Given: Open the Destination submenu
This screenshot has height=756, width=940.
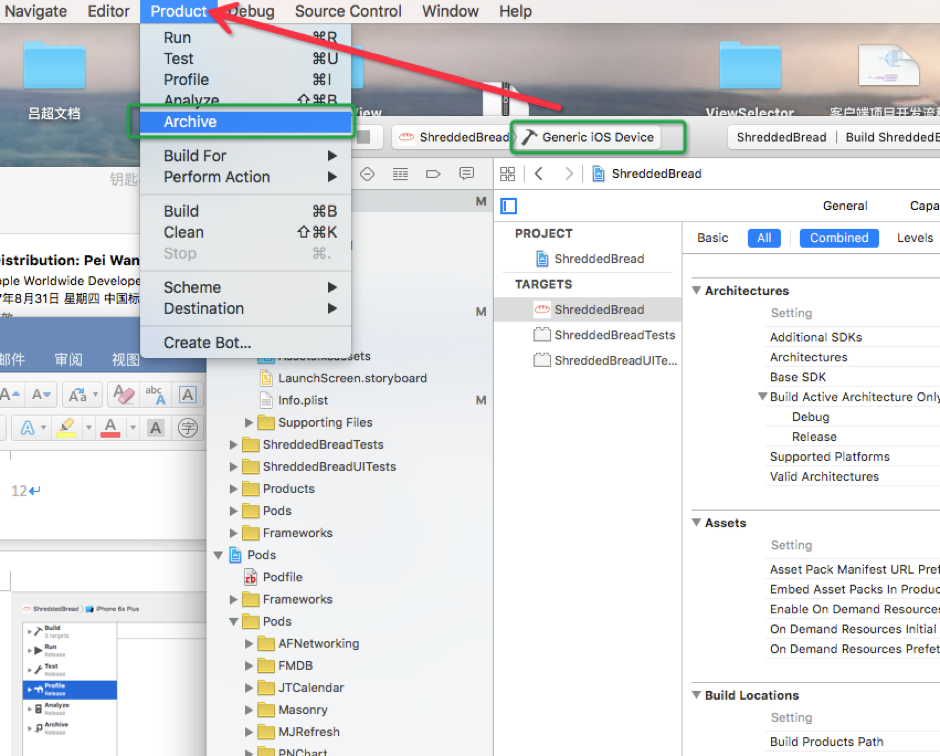Looking at the screenshot, I should pos(245,308).
